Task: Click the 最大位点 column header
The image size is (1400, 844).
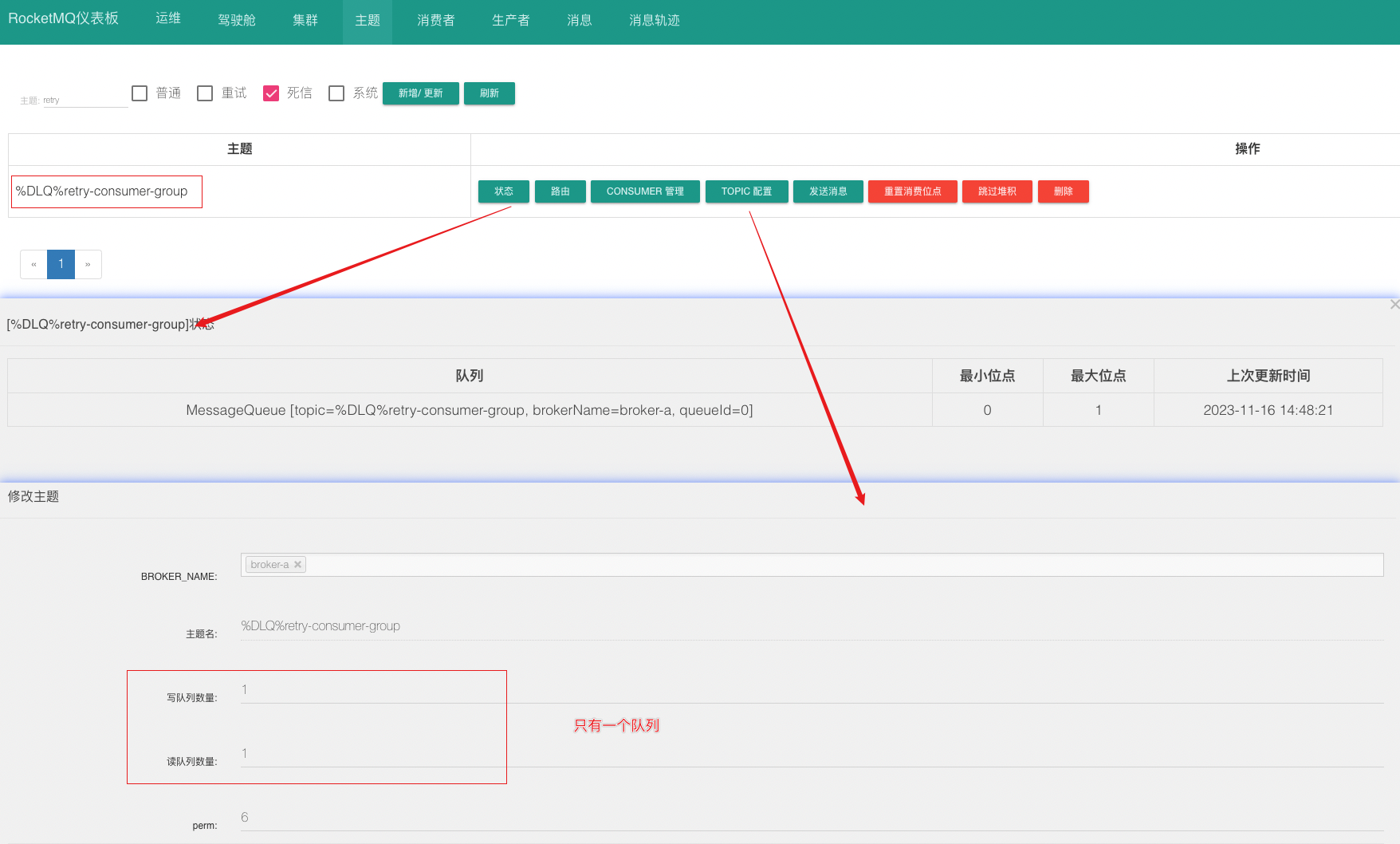Action: pos(1098,376)
